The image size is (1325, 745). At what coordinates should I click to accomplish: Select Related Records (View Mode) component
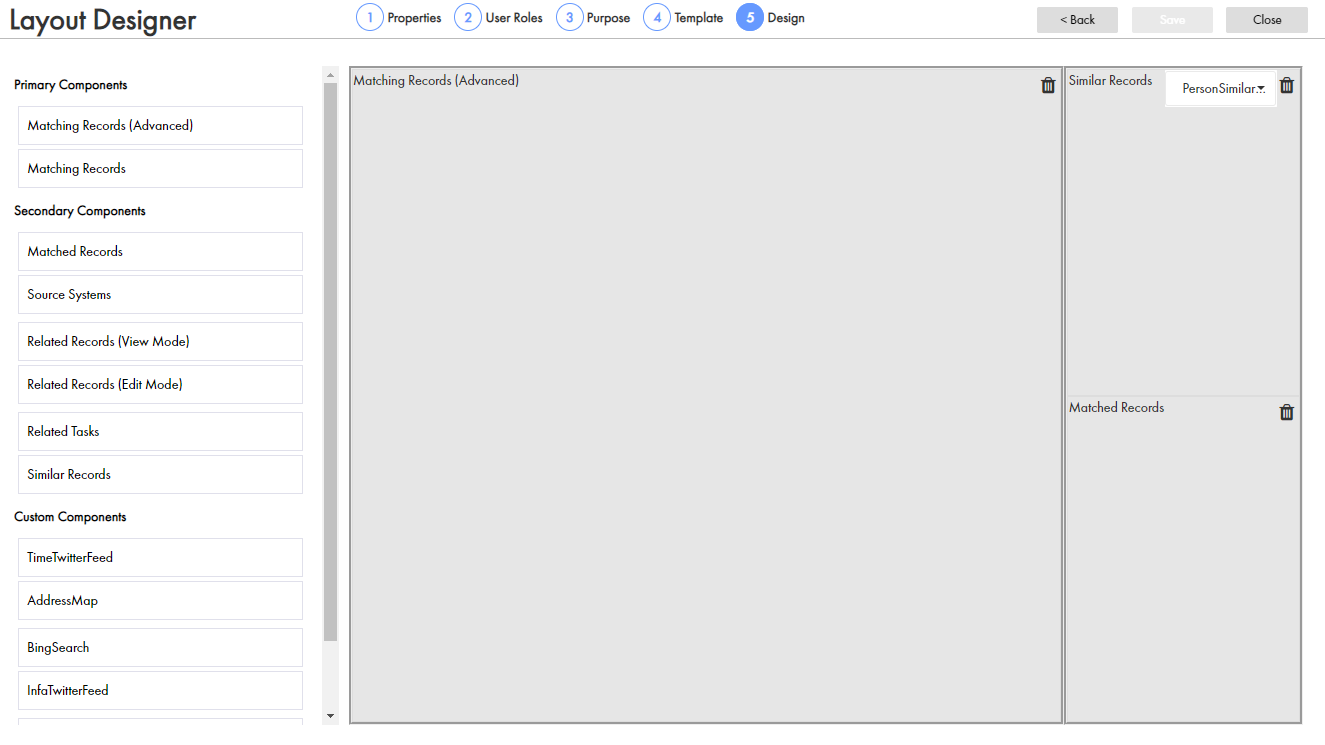[160, 342]
